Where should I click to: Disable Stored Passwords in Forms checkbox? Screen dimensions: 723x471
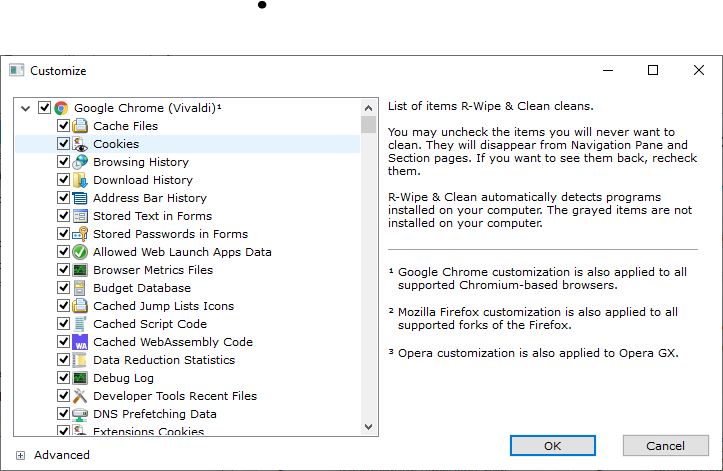[63, 234]
